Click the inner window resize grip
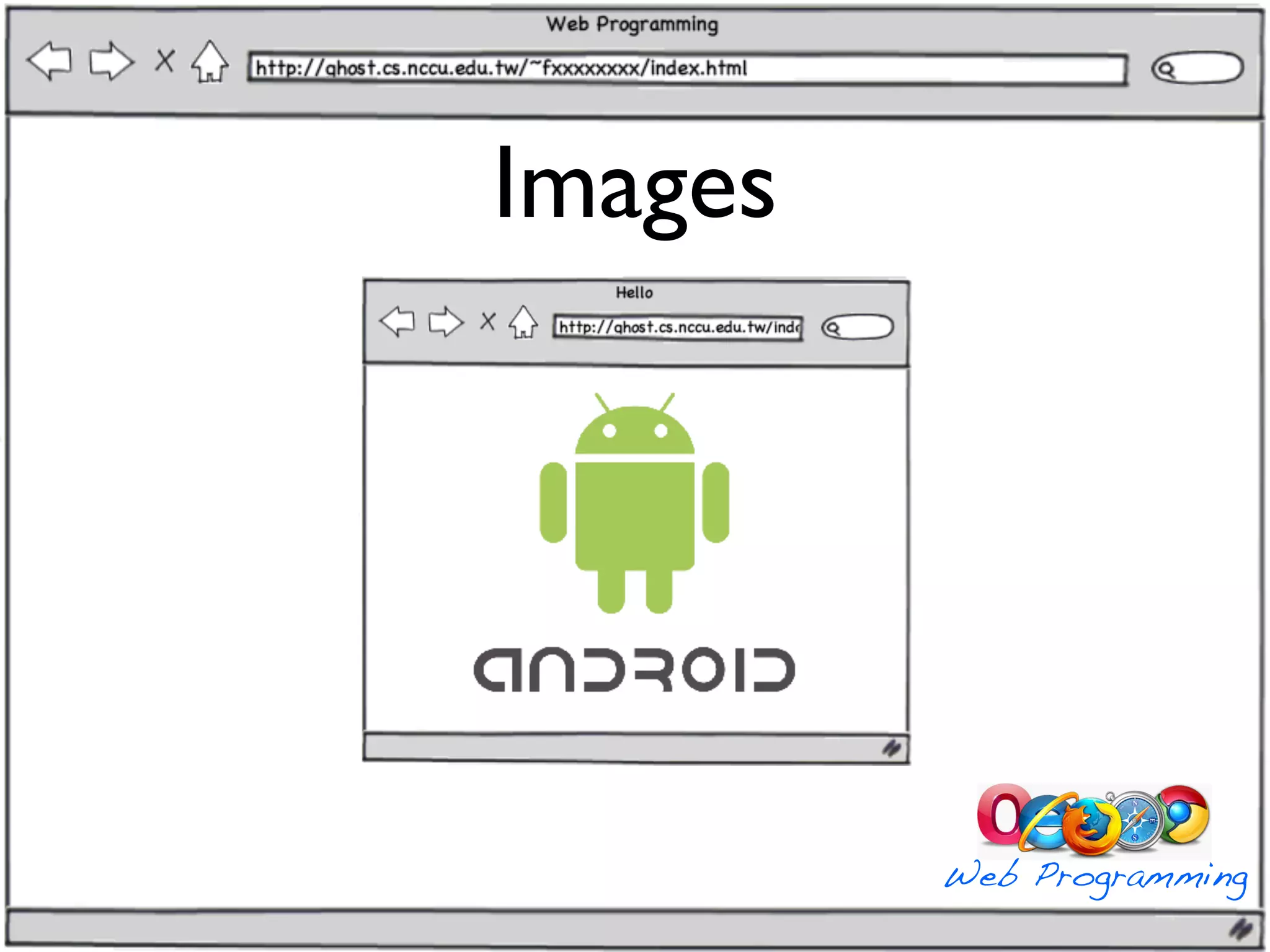The width and height of the screenshot is (1270, 952). [892, 749]
